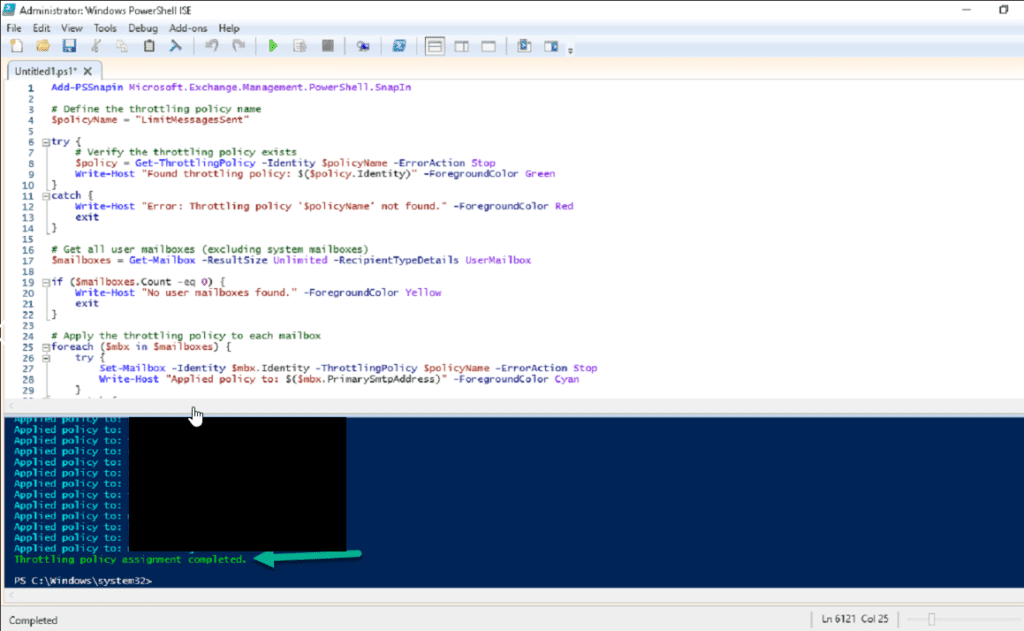
Task: Toggle Show Script Pane Maximized layout
Action: point(489,46)
